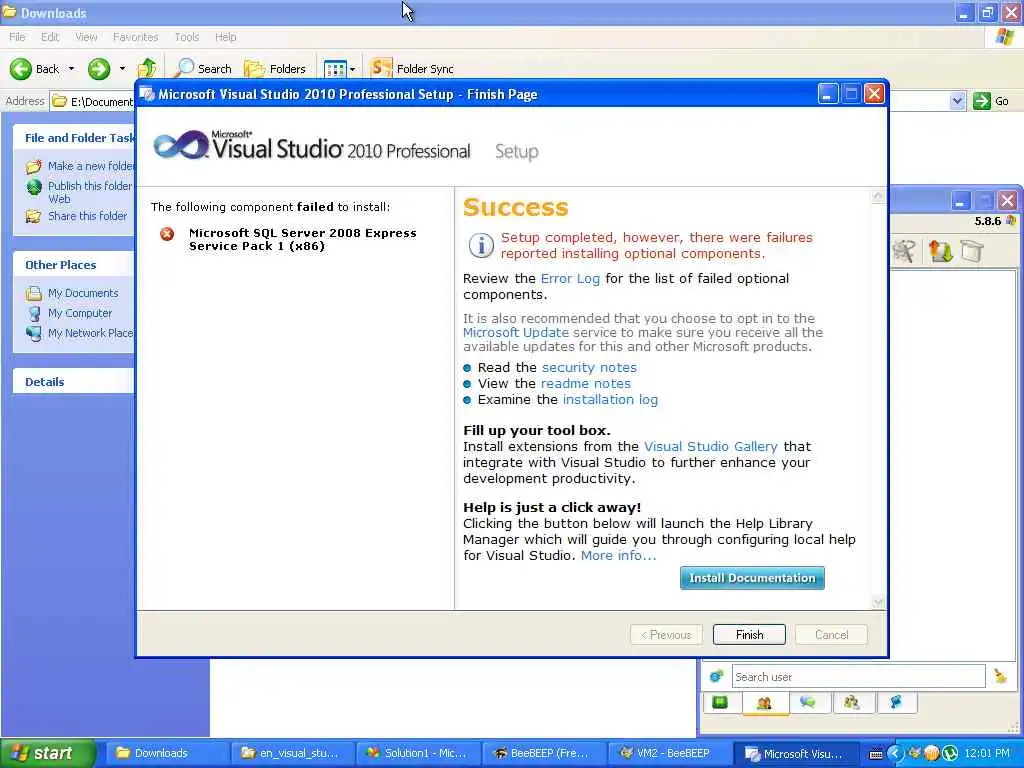Expand Back history dropdown arrow
Screen dimensions: 1024x768
point(71,69)
